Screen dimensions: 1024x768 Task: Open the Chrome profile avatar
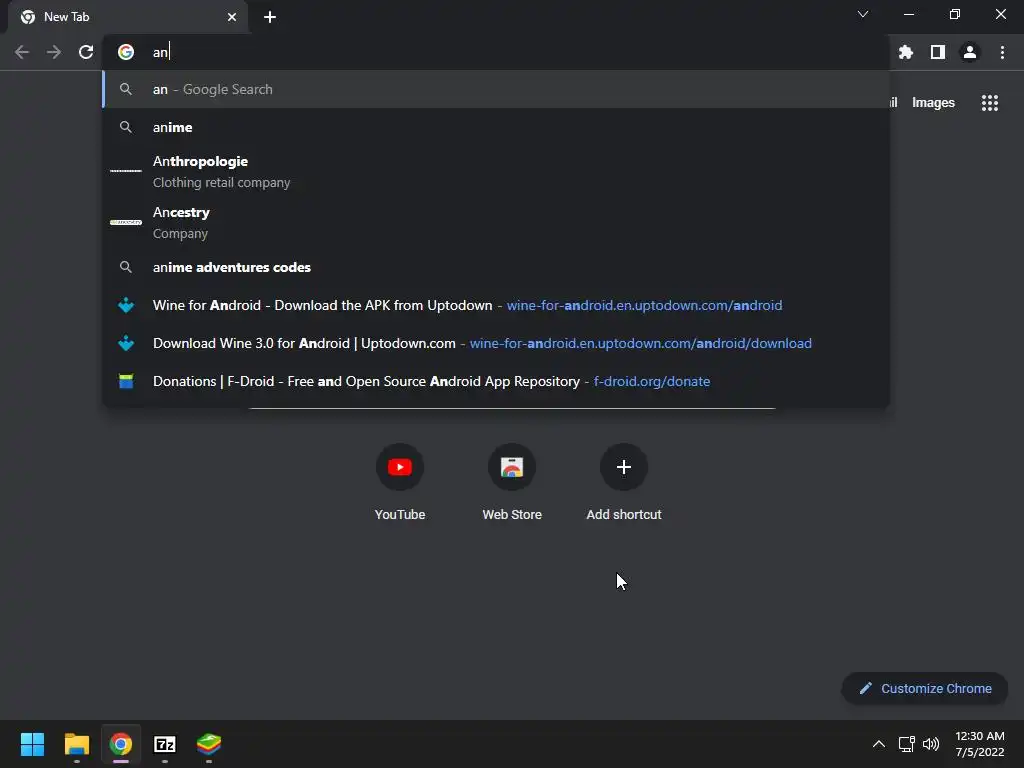point(970,52)
